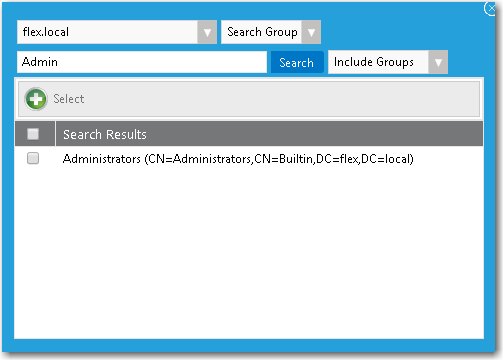503x360 pixels.
Task: Click empty white area below search results
Action: coord(249,253)
